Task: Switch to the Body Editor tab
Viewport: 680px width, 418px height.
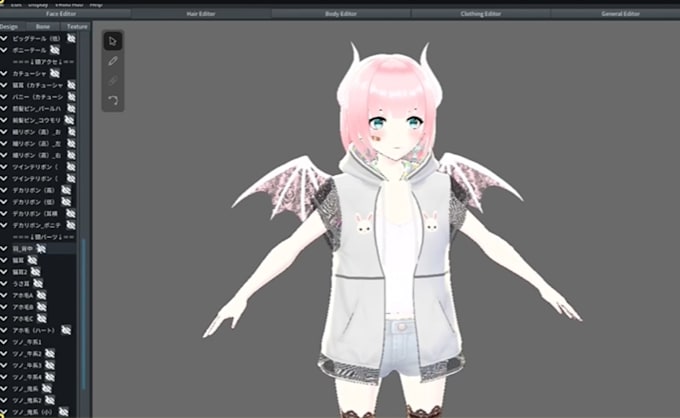Action: (341, 14)
